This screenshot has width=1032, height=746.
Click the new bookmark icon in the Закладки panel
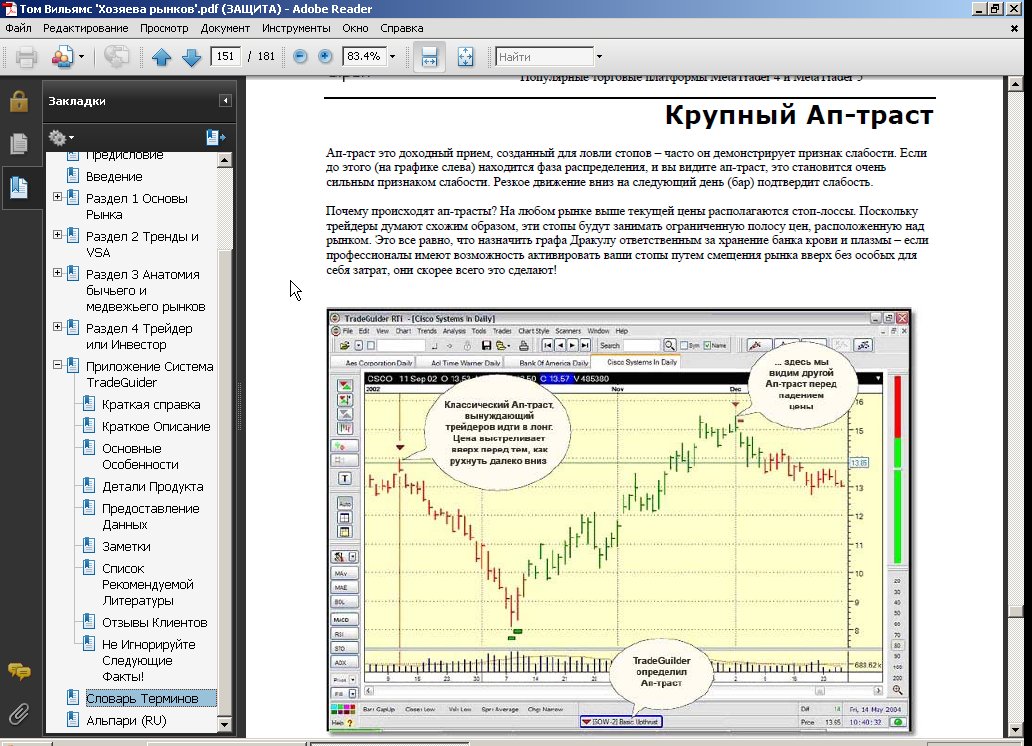tap(215, 137)
